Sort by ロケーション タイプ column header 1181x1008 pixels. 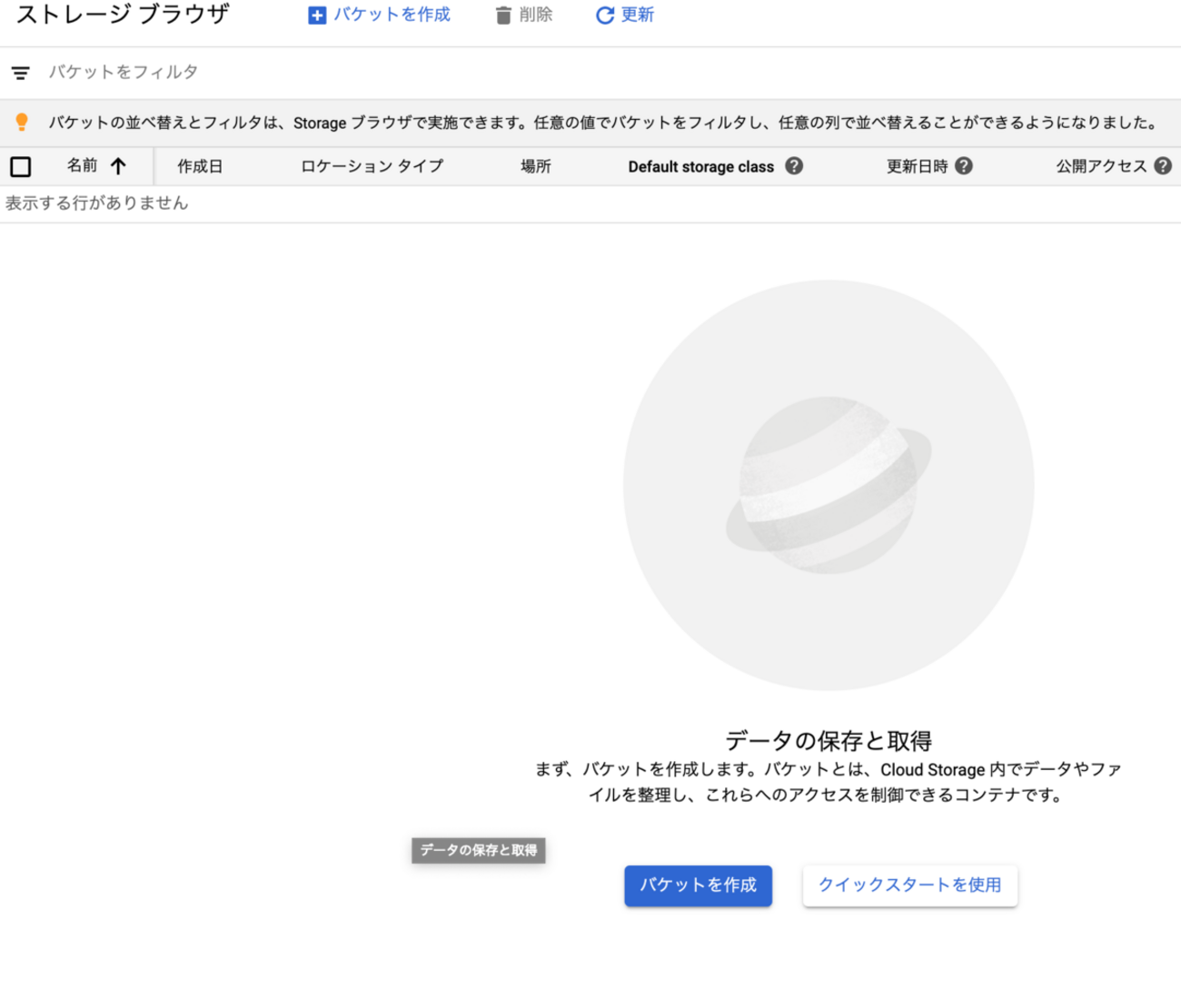point(372,166)
